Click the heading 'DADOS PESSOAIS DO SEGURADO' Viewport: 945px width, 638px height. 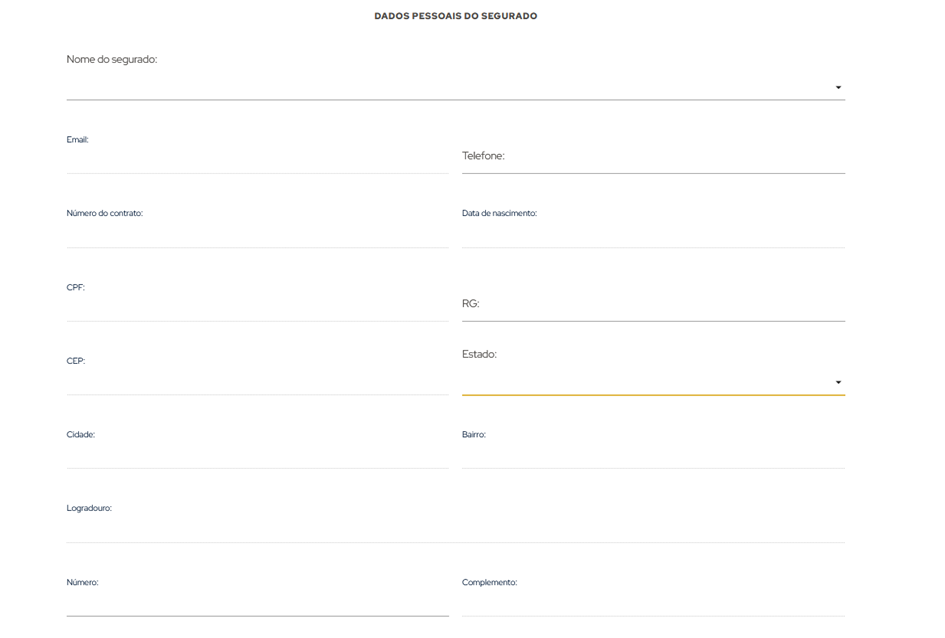456,16
